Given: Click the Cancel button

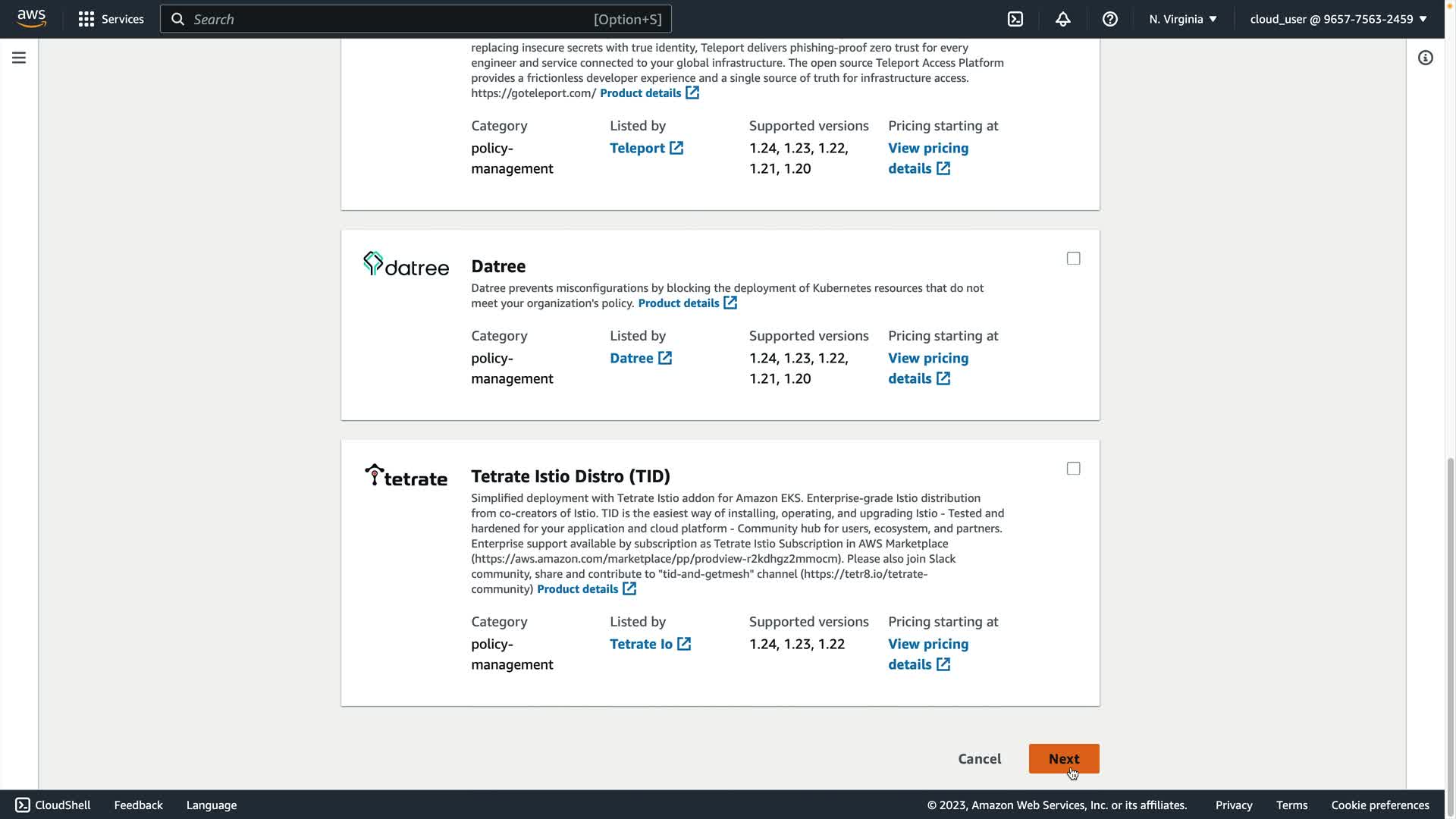Looking at the screenshot, I should pyautogui.click(x=979, y=758).
